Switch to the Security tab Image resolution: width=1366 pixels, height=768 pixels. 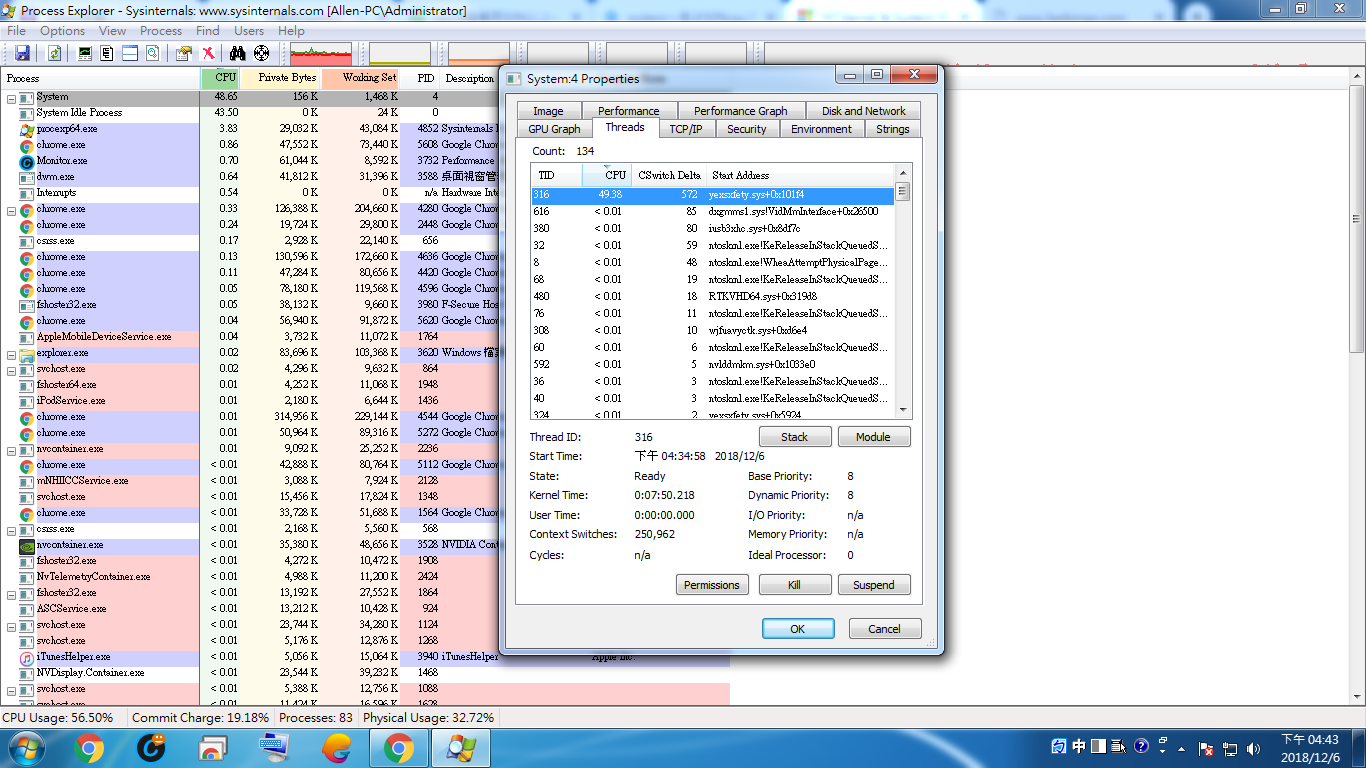click(746, 129)
